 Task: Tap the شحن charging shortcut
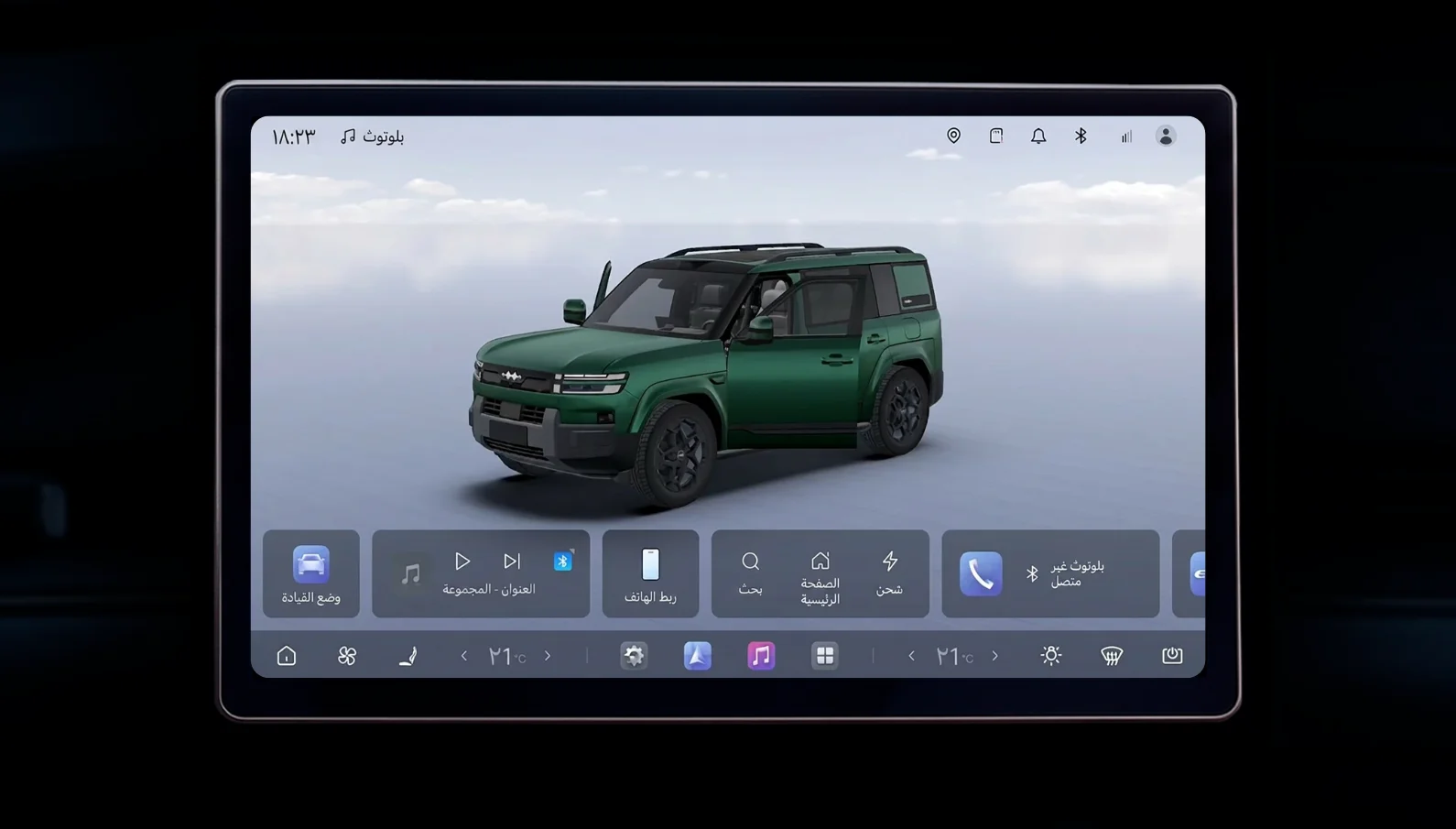889,573
